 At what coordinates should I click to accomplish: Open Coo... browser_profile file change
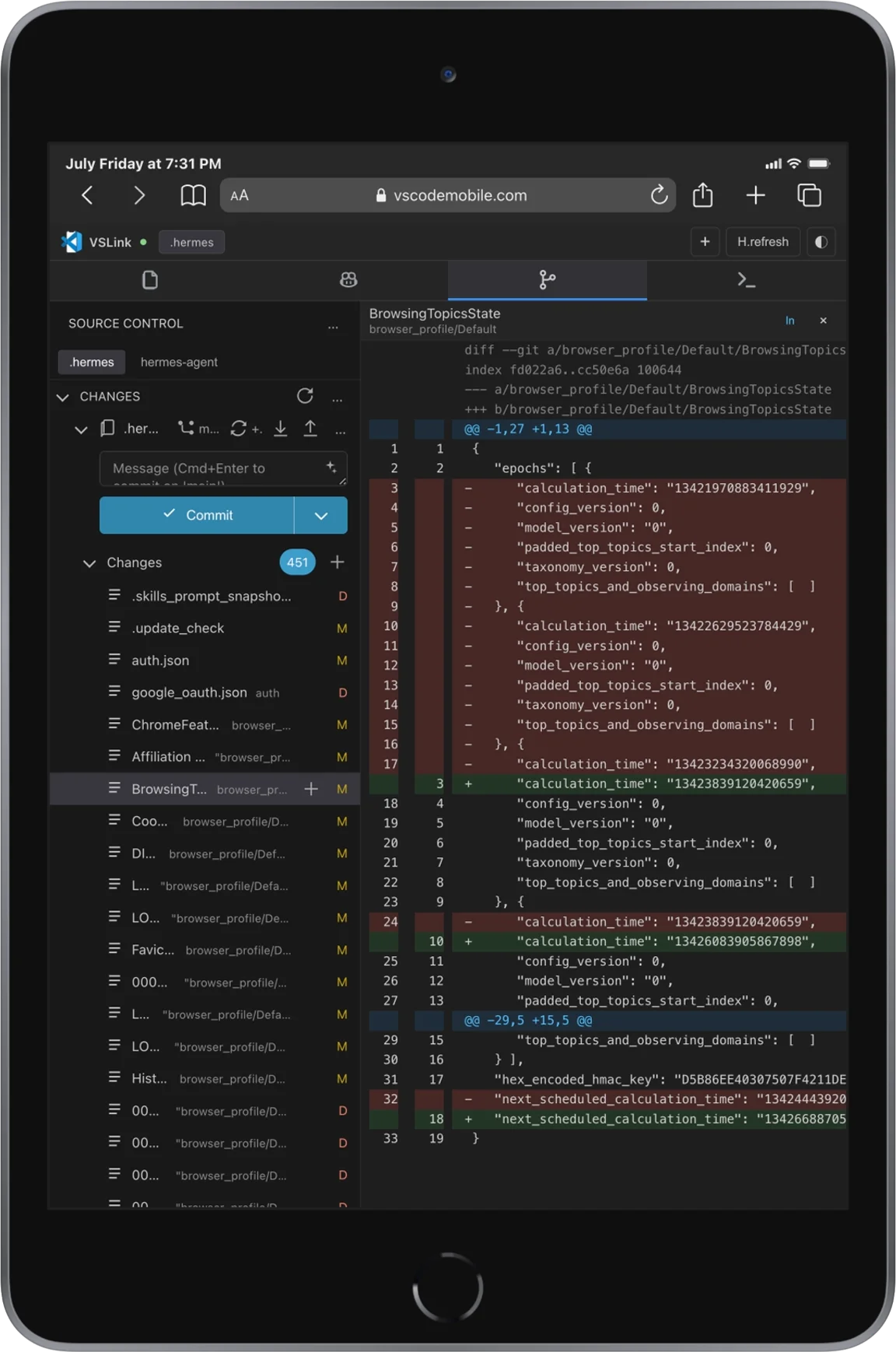coord(205,821)
